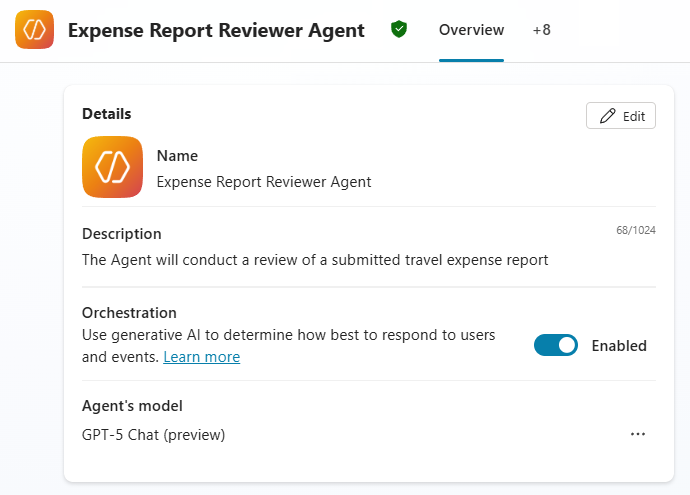The height and width of the screenshot is (495, 690).
Task: Open the Learn more link
Action: [x=201, y=357]
